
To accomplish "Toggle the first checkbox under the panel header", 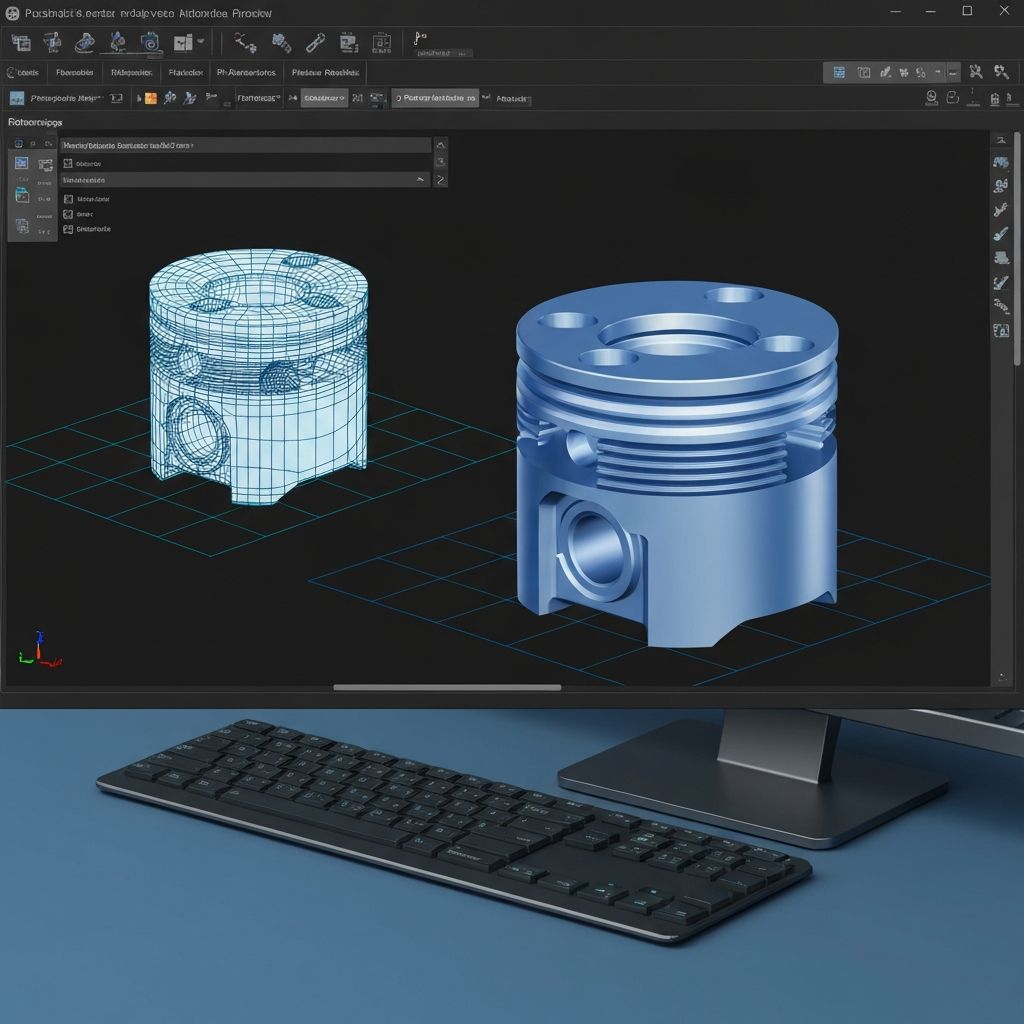I will coord(68,163).
